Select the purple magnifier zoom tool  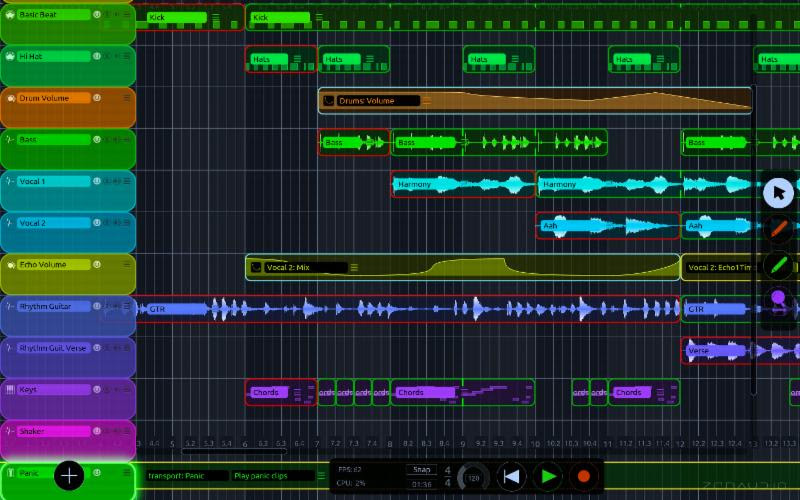(x=779, y=300)
